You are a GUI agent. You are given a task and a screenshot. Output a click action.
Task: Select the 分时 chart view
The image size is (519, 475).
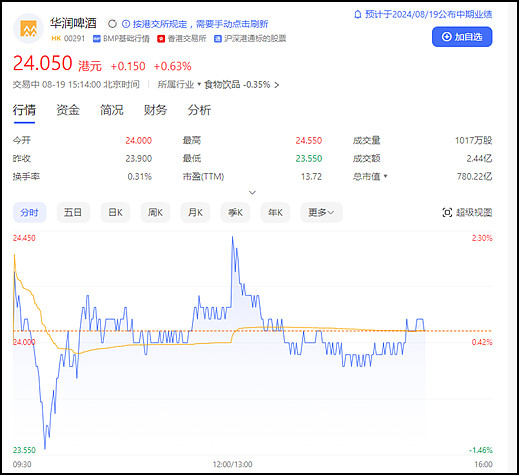(x=29, y=212)
